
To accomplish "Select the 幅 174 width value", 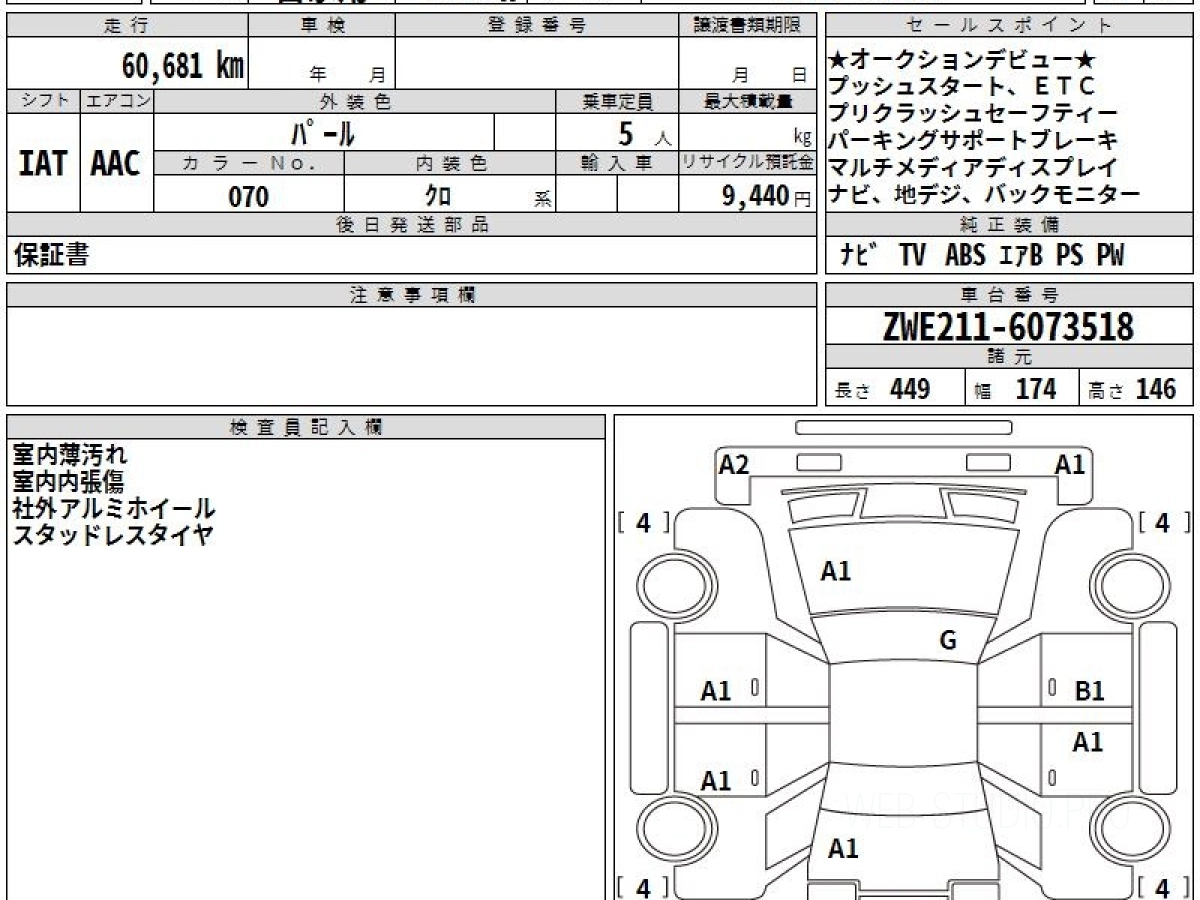I will 1015,389.
